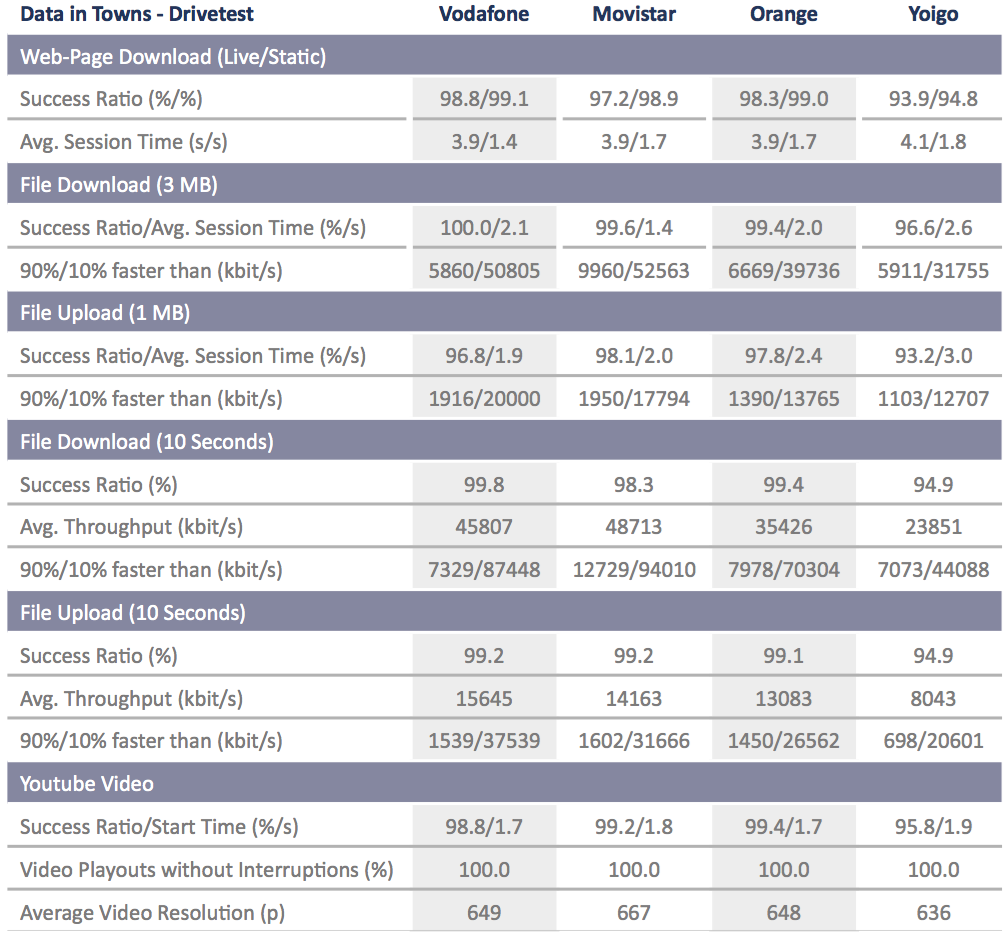Click Vodafone value 99.8

pos(484,484)
